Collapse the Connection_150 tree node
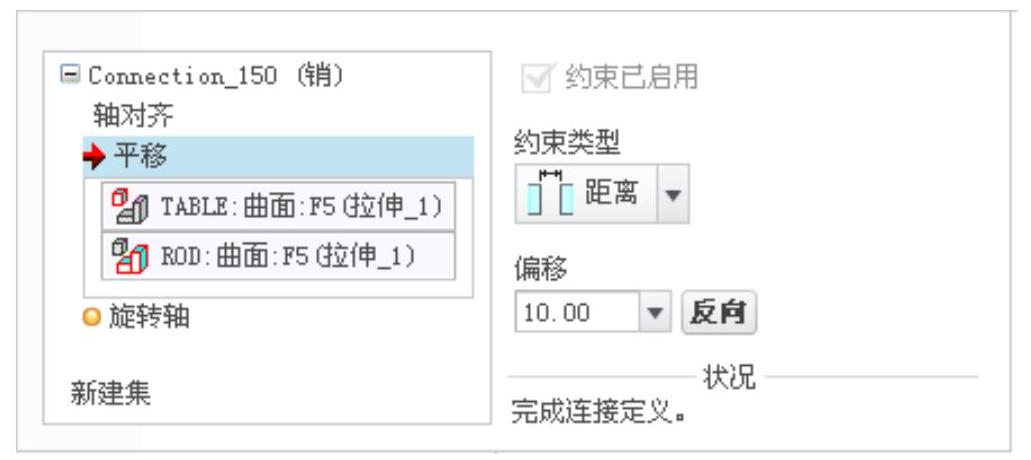This screenshot has height=460, width=1031. pos(70,74)
